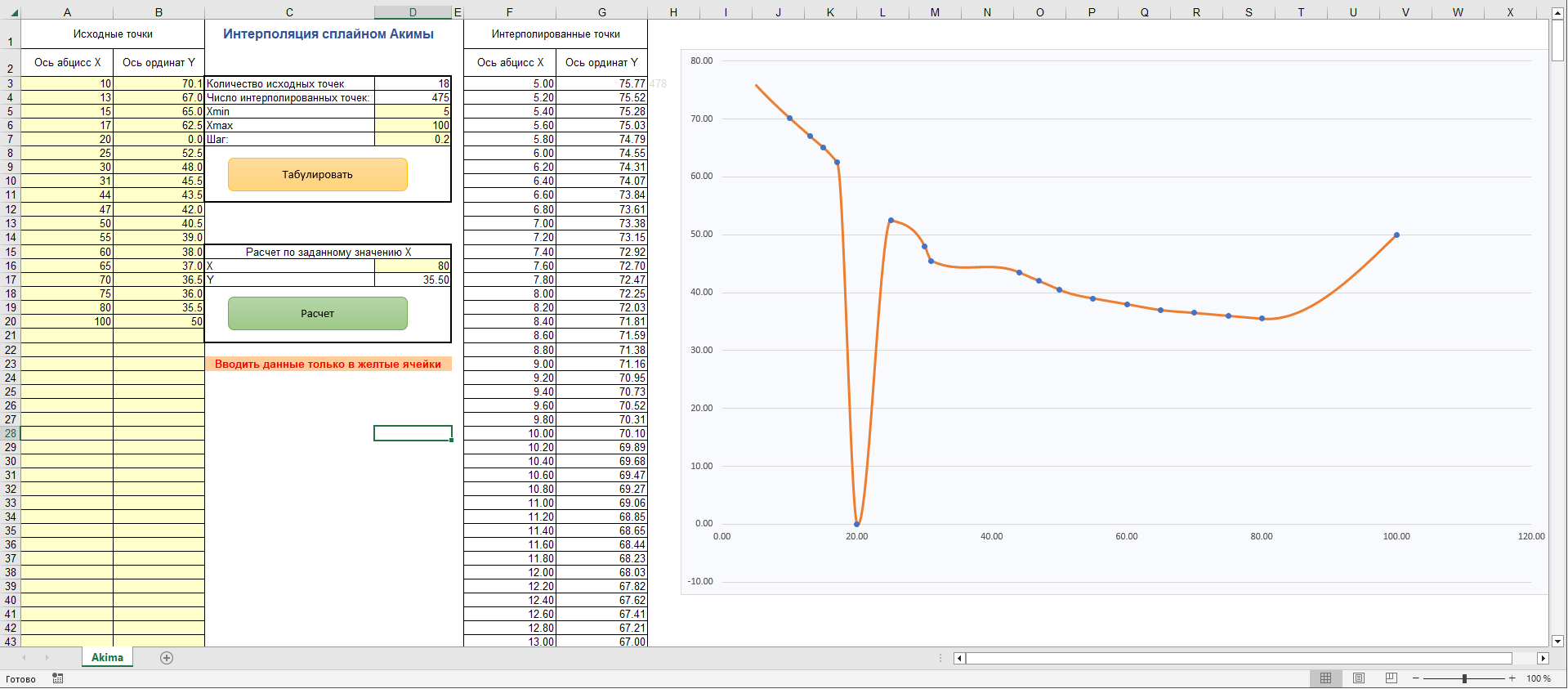The image size is (1568, 689).
Task: Select the Шаг value cell containing 0.2
Action: pos(413,139)
